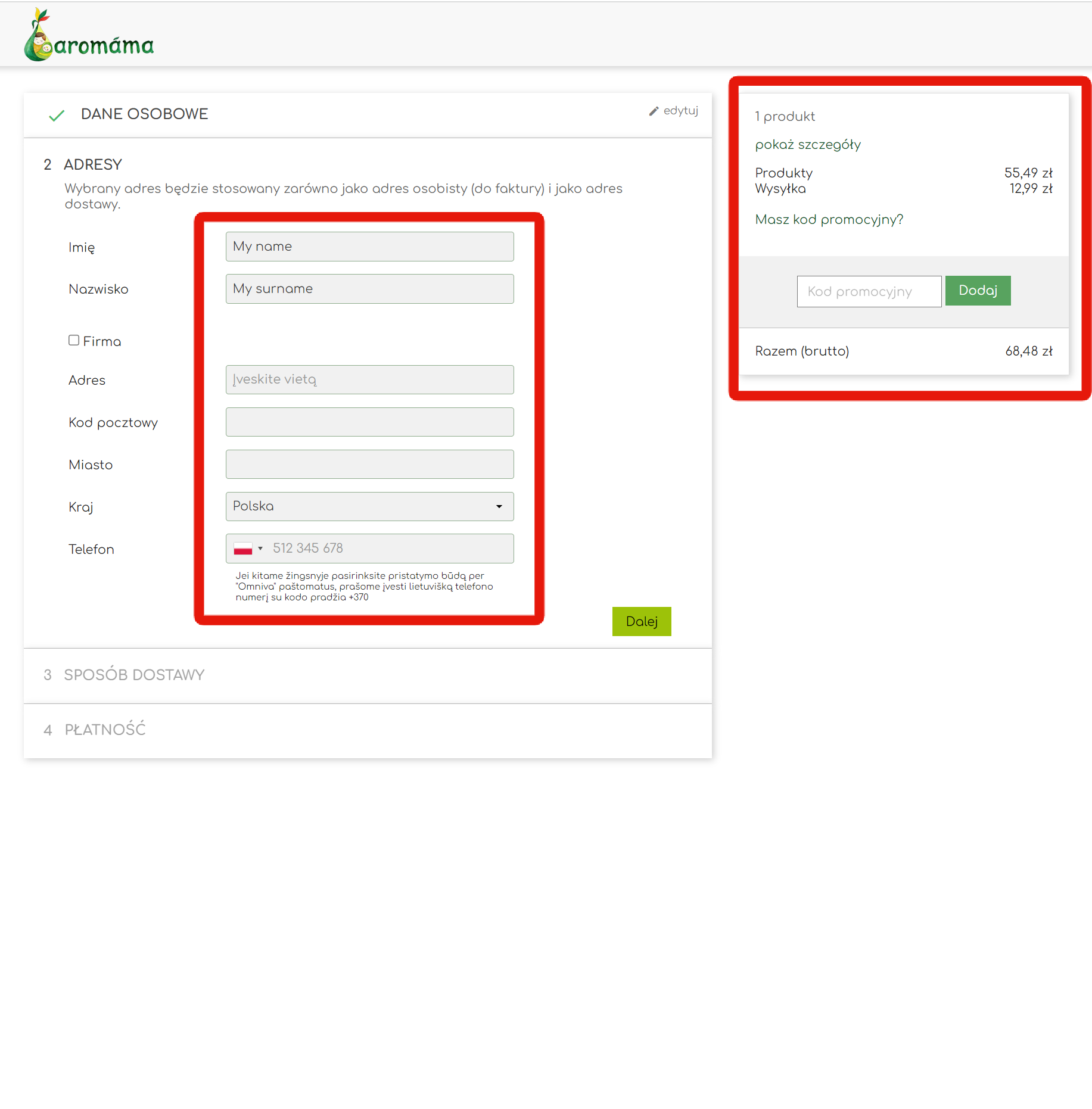1092x1109 pixels.
Task: Focus the Adres input field
Action: pyautogui.click(x=369, y=379)
